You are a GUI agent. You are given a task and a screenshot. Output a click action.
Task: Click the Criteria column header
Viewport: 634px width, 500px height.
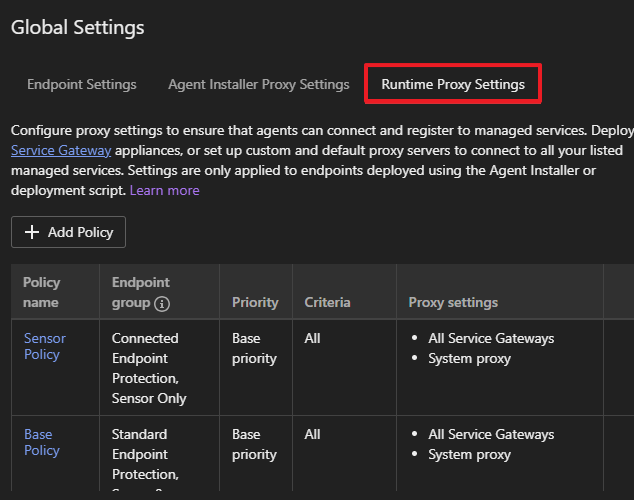(x=327, y=302)
